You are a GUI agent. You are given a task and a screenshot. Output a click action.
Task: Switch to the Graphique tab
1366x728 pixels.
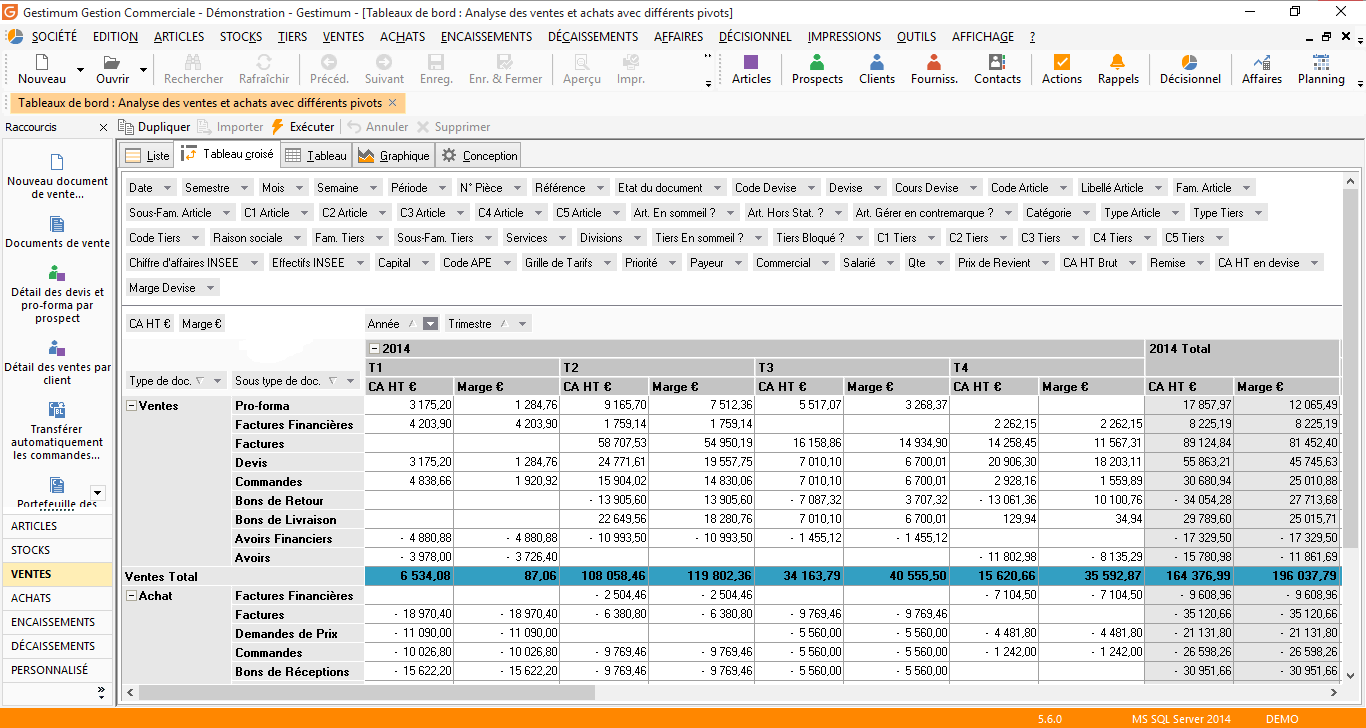pos(393,155)
